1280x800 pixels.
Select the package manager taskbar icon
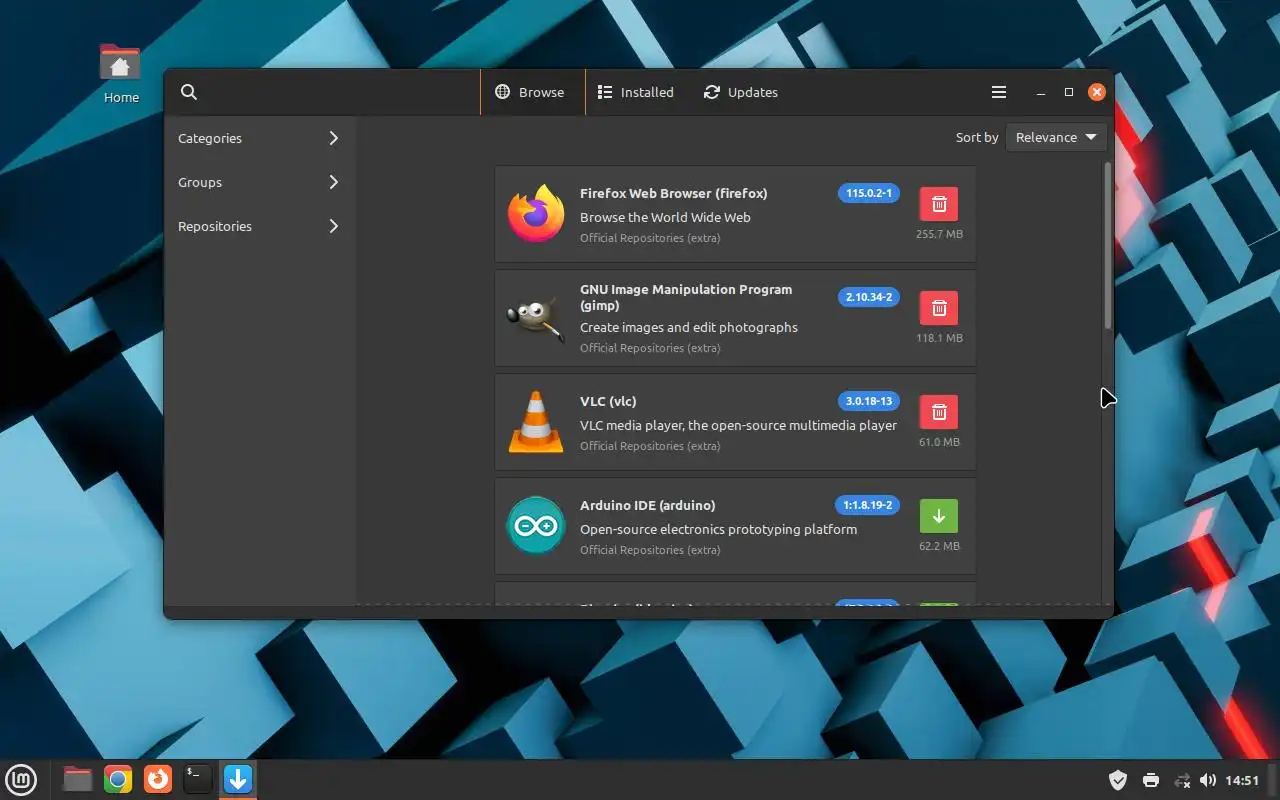click(238, 779)
